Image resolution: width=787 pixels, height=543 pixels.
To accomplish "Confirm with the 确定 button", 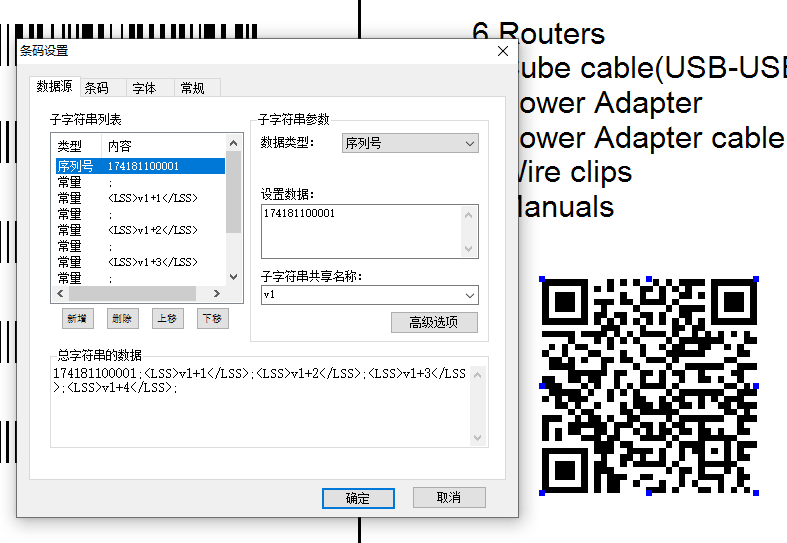I will [358, 498].
